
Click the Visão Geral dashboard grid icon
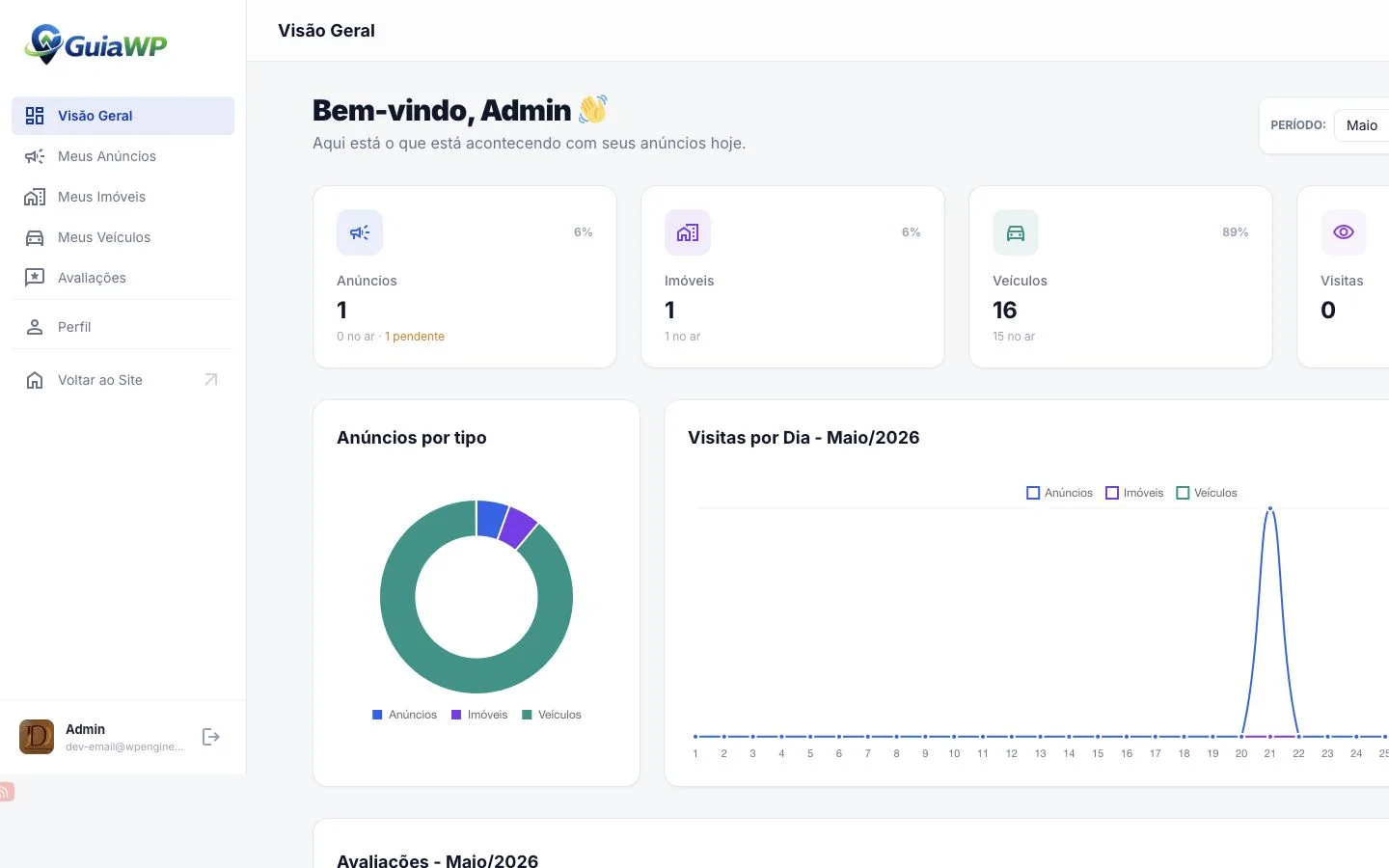tap(35, 116)
